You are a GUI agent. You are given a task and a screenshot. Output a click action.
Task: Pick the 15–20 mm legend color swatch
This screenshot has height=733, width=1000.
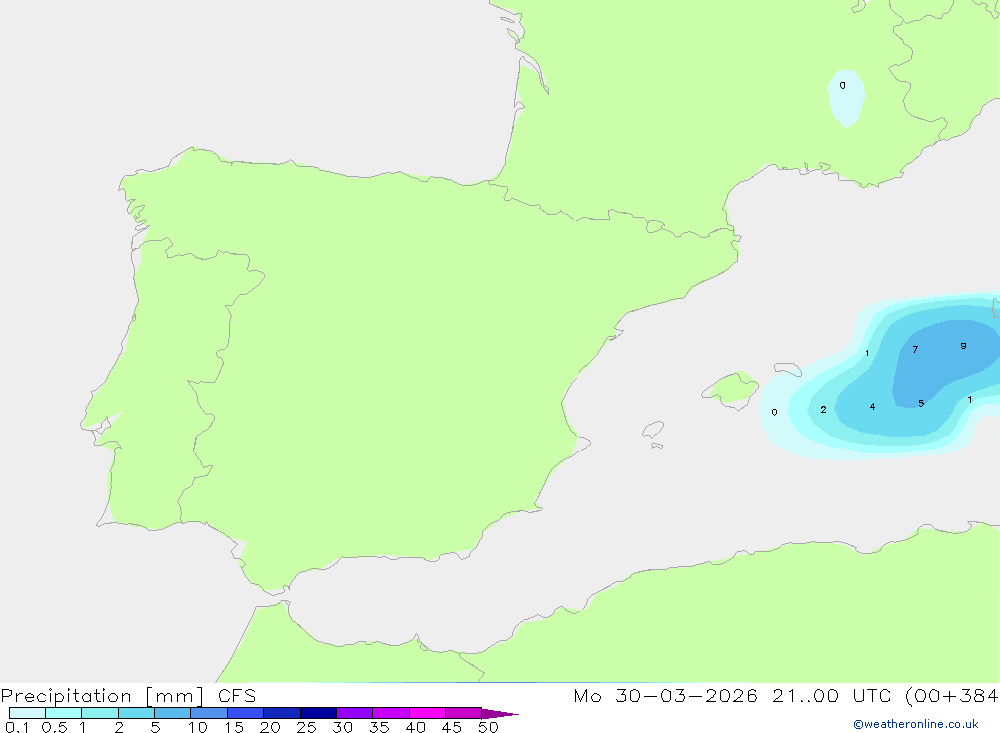[x=245, y=713]
